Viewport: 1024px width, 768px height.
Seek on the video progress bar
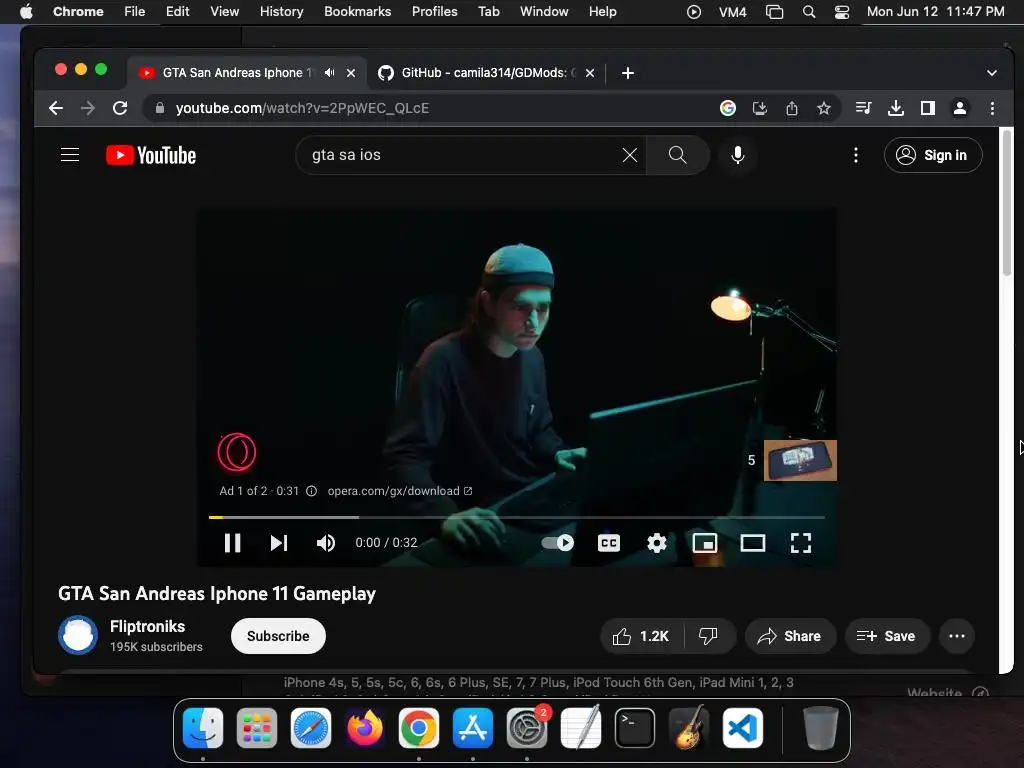click(x=517, y=517)
